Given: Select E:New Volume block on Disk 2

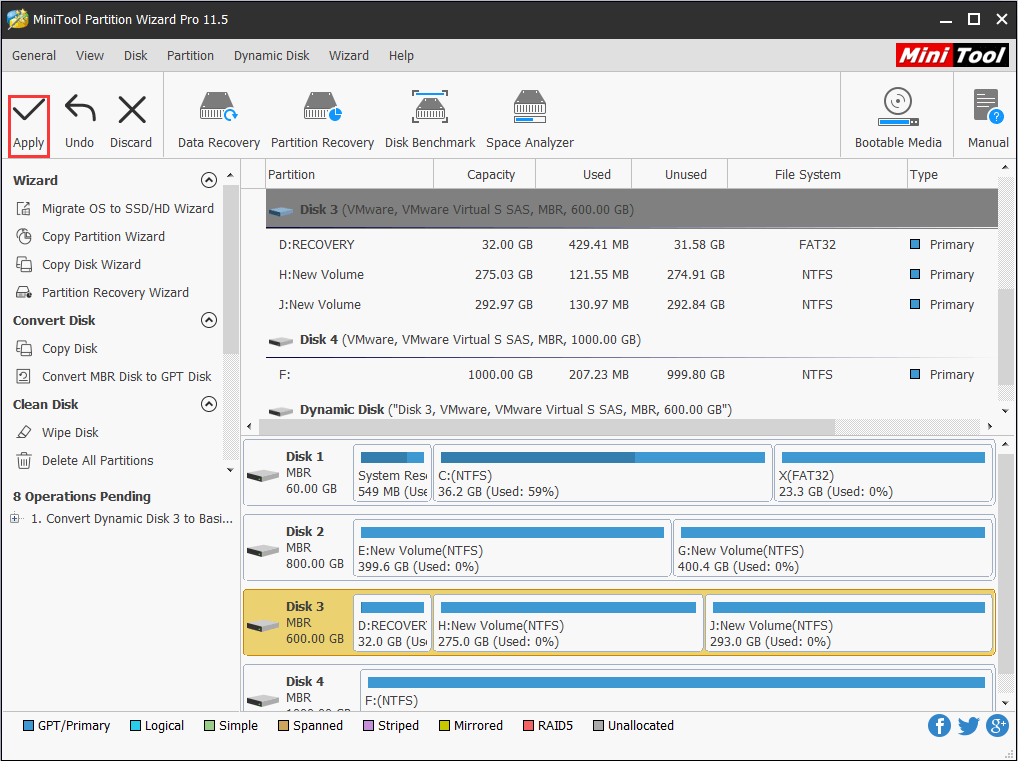Looking at the screenshot, I should pyautogui.click(x=512, y=548).
